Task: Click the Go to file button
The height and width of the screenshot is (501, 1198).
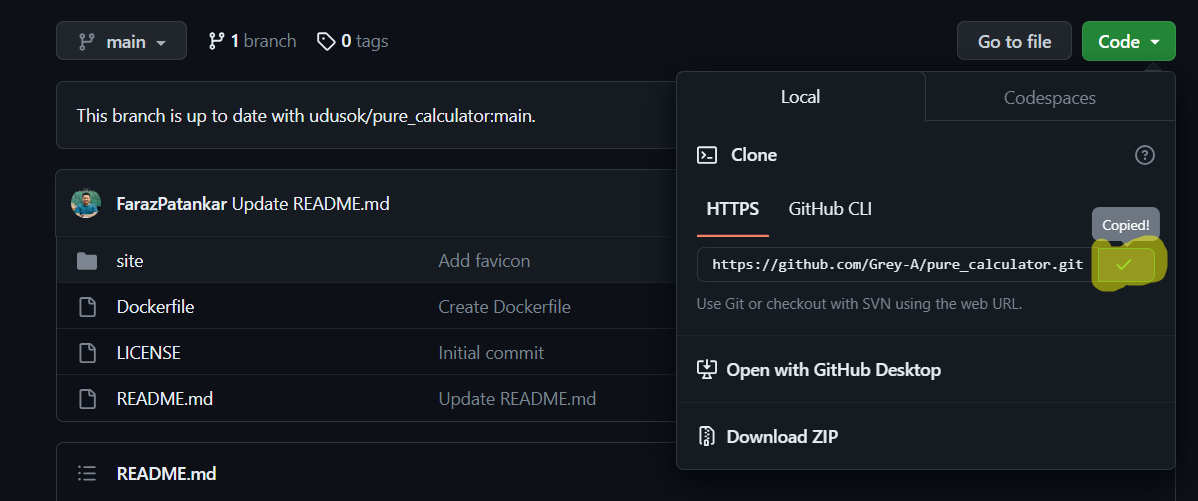Action: [x=1014, y=41]
